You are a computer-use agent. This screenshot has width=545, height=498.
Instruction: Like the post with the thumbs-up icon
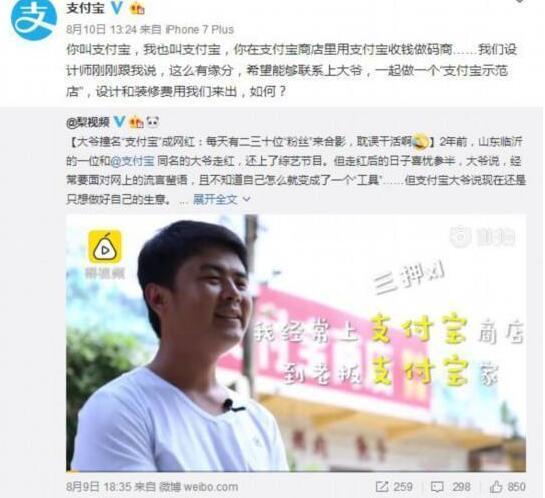click(x=496, y=487)
